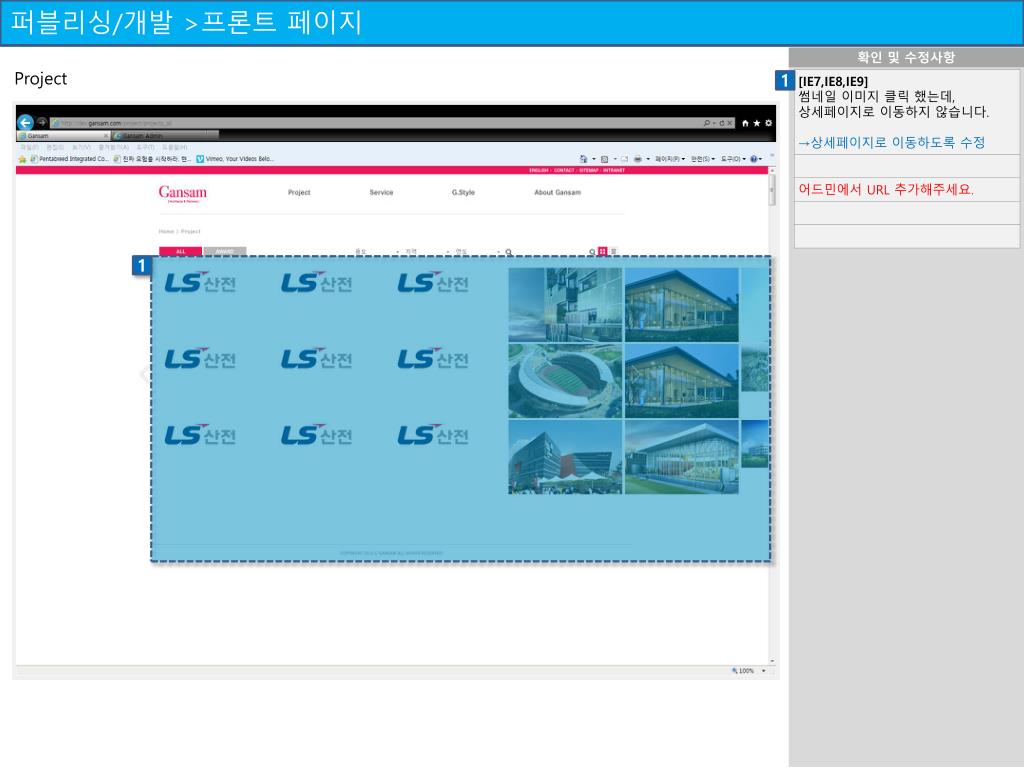The width and height of the screenshot is (1024, 768).
Task: Click the command bar home page icon
Action: [x=583, y=159]
